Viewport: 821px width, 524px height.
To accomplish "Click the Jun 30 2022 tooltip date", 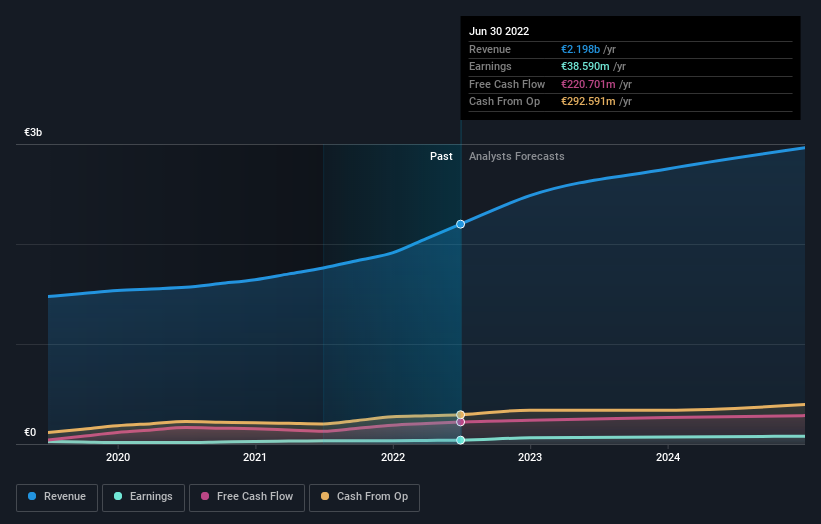I will click(x=499, y=31).
